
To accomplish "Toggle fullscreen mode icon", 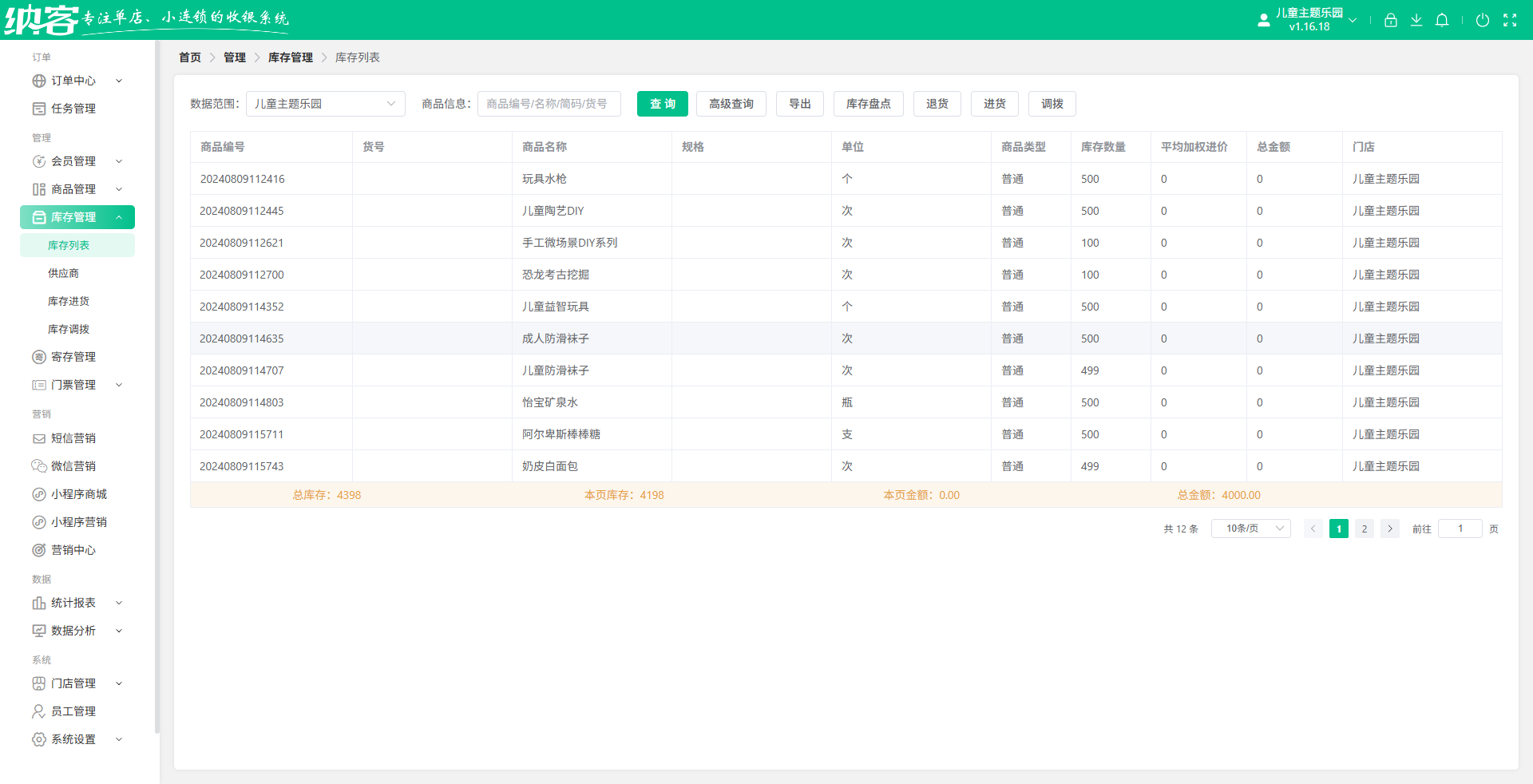I will coord(1509,20).
